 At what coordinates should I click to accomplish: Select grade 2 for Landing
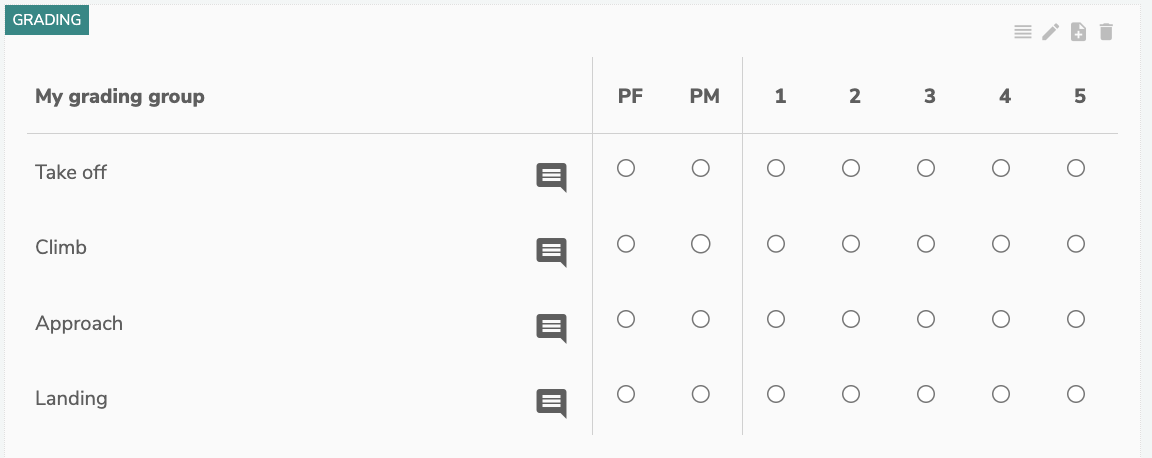pos(851,394)
